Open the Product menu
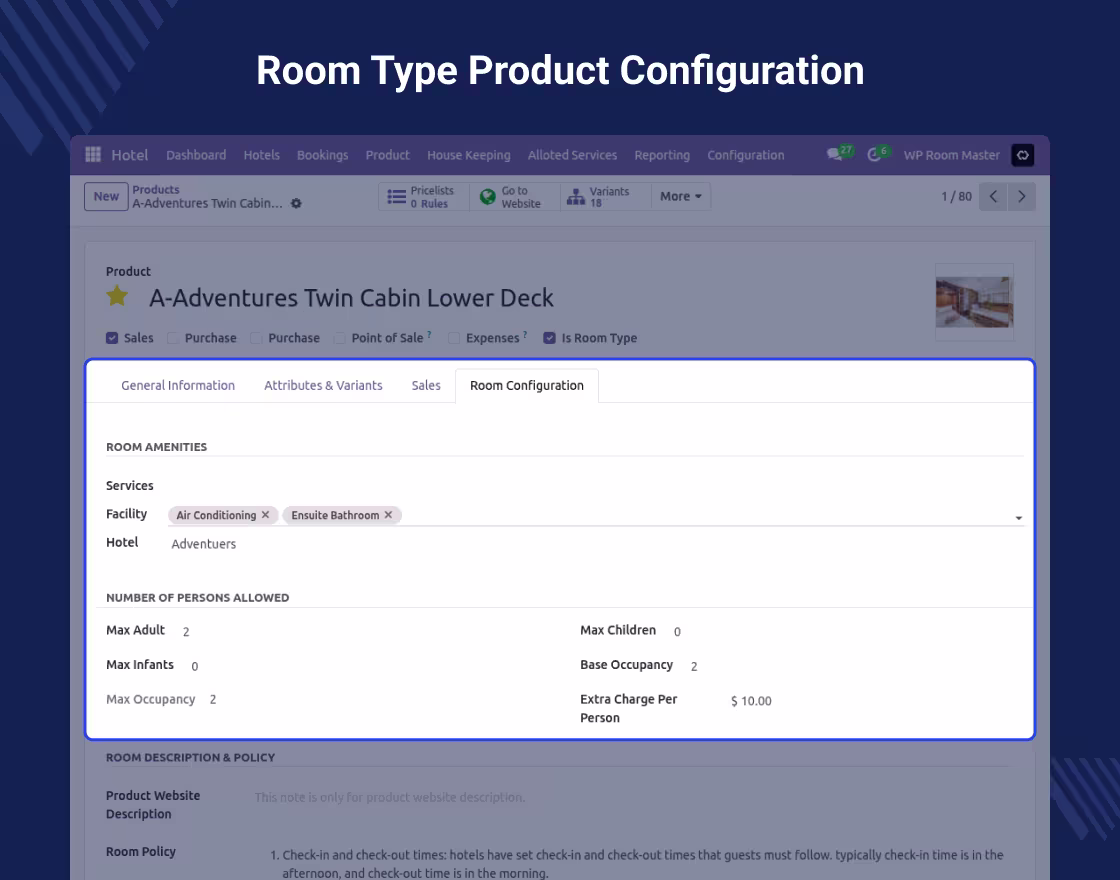Screen dimensions: 1120x880 click(x=387, y=155)
